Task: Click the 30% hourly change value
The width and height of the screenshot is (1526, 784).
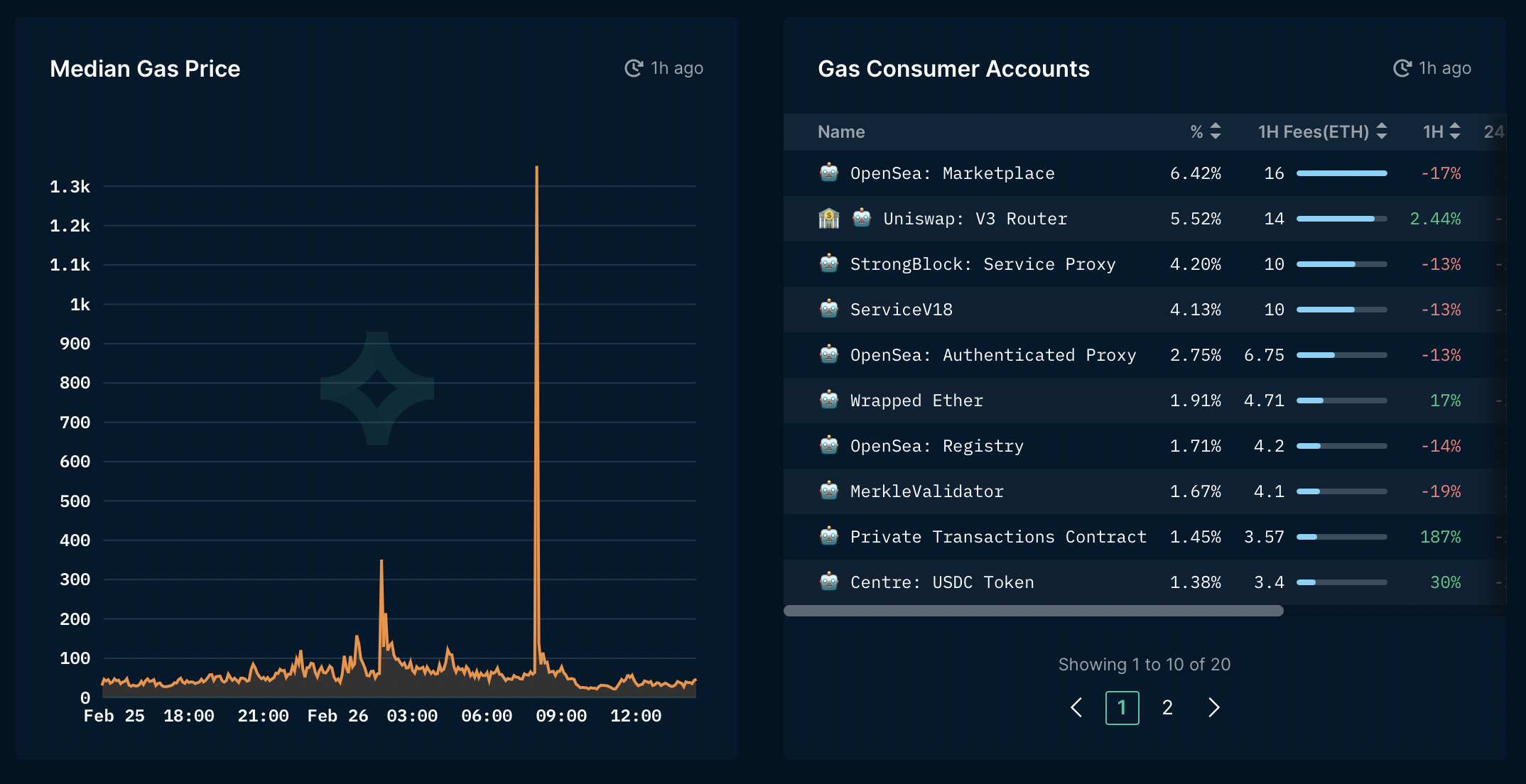Action: click(1445, 582)
